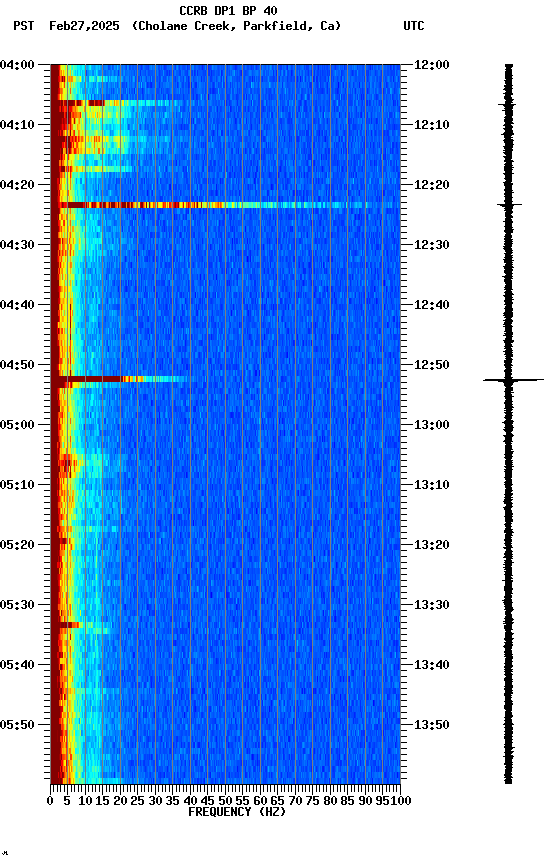Click the '13:00' UTC time label
552x864 pixels.
[432, 425]
